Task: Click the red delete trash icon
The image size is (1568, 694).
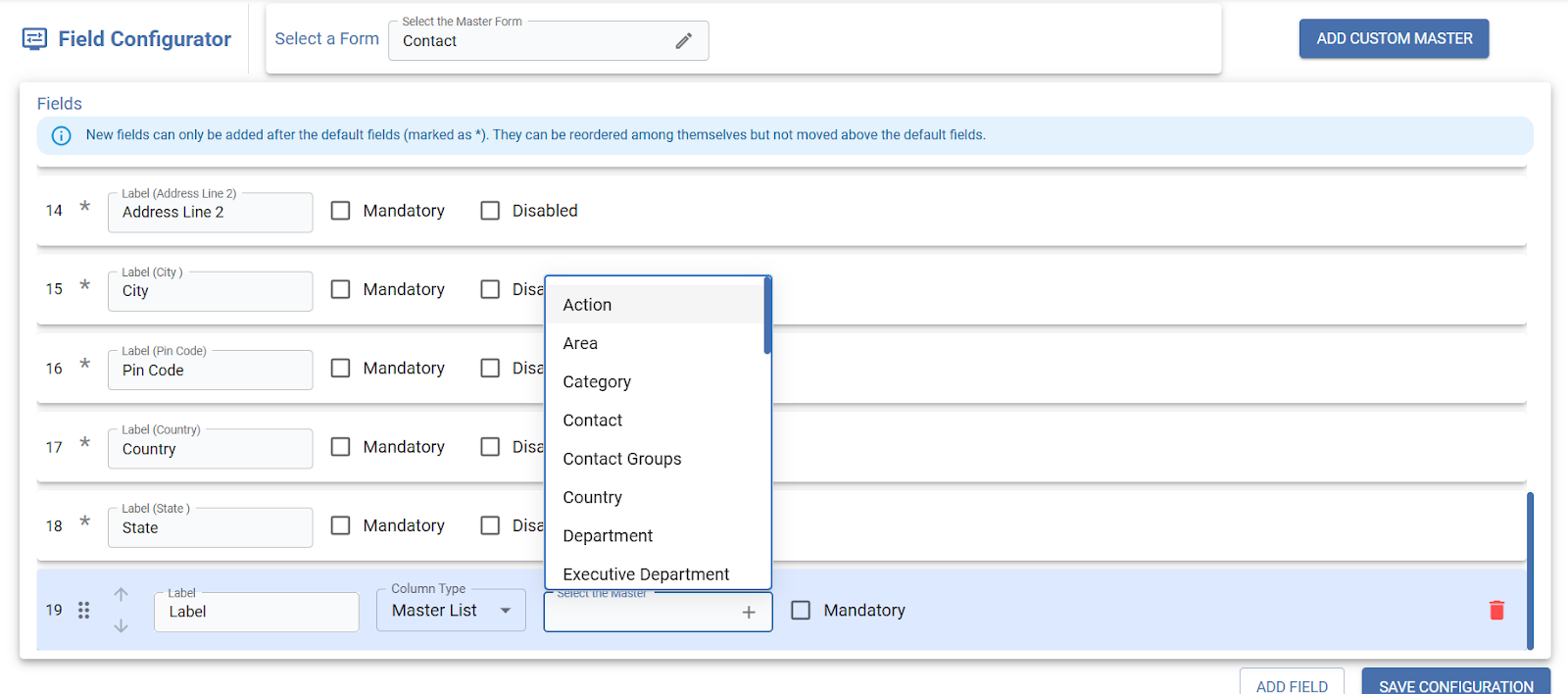Action: point(1496,611)
